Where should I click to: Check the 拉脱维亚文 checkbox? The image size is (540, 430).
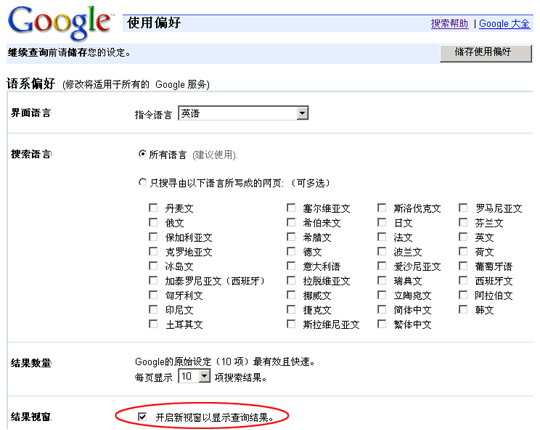[291, 280]
